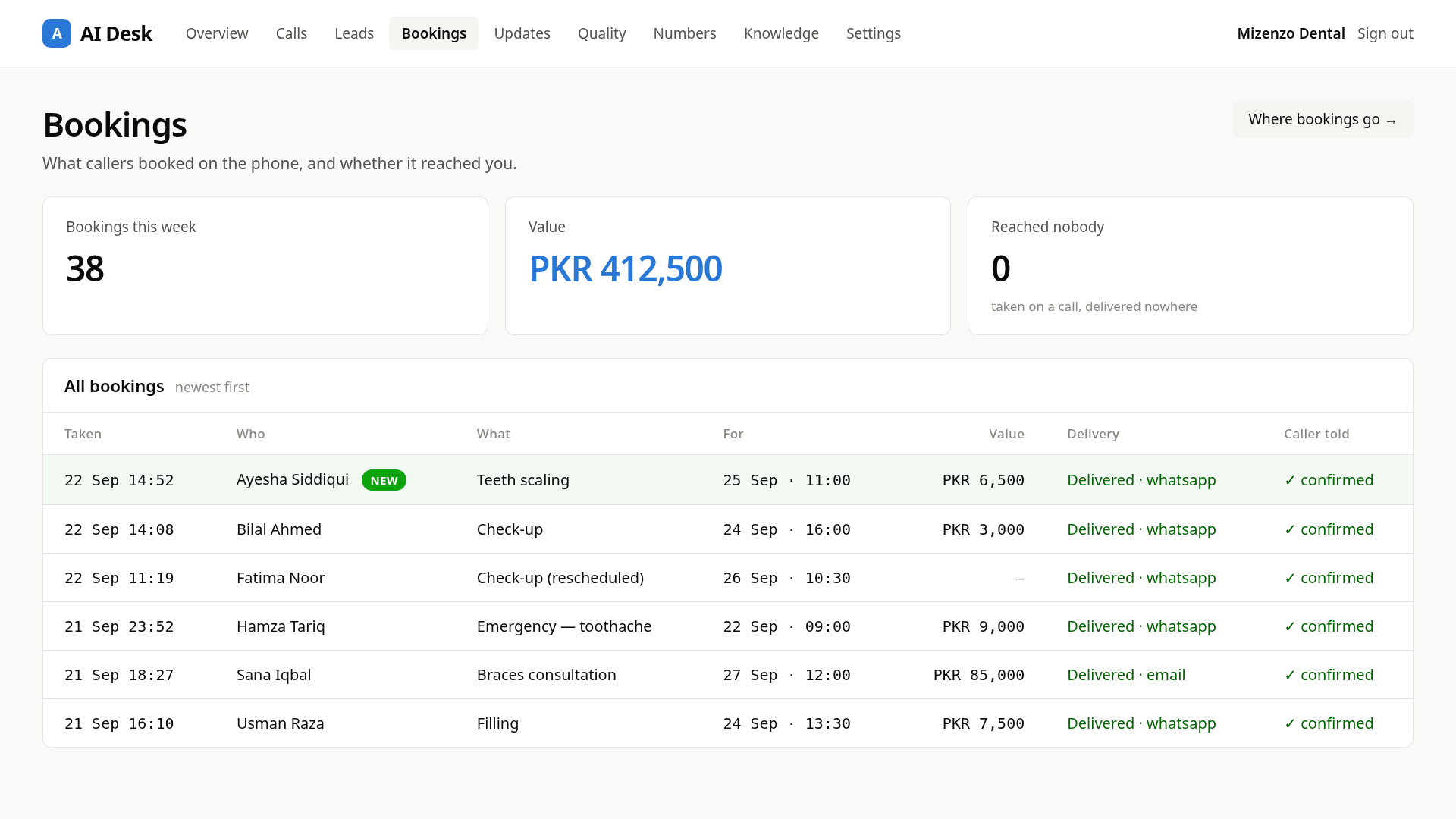Screen dimensions: 1456x819
Task: Switch to the Leads tab
Action: pos(354,33)
